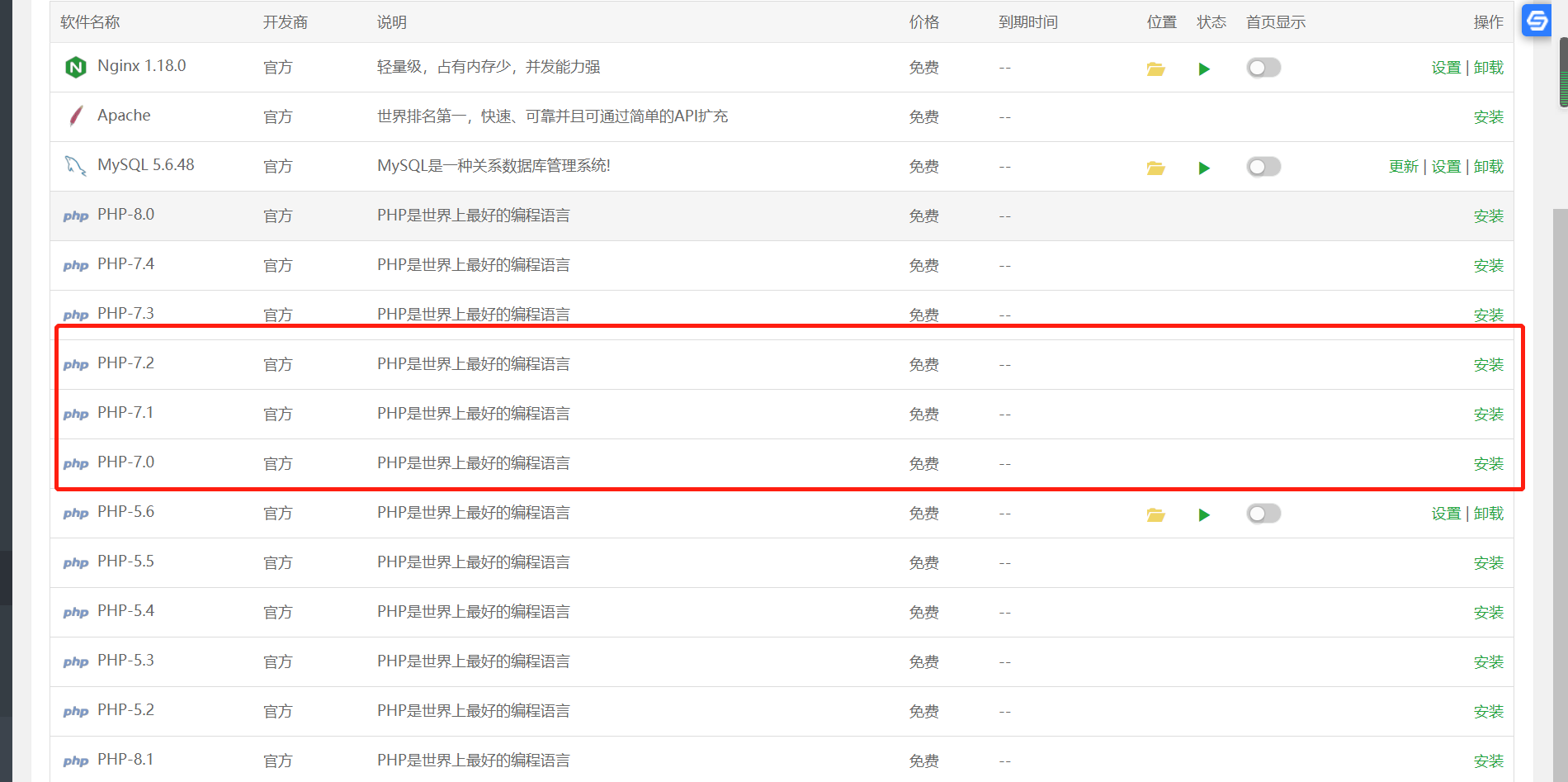Click the php logo beside PHP-5.3
The width and height of the screenshot is (1568, 782).
tap(76, 662)
